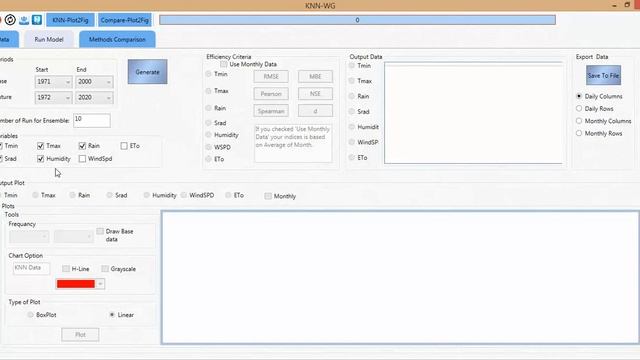Check the ETo variable checkbox
Viewport: 640px width, 360px height.
pos(124,146)
